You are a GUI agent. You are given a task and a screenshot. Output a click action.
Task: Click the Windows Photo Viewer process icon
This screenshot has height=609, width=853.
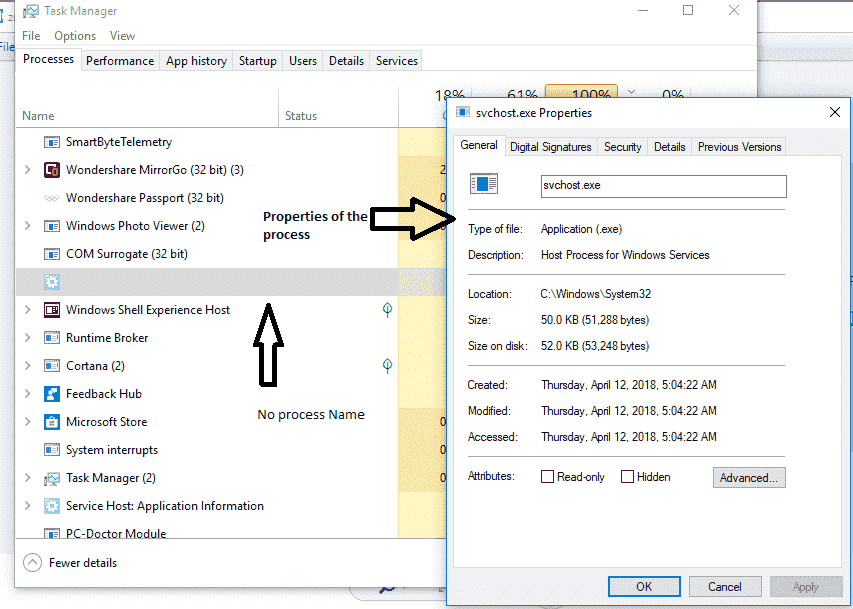tap(52, 226)
